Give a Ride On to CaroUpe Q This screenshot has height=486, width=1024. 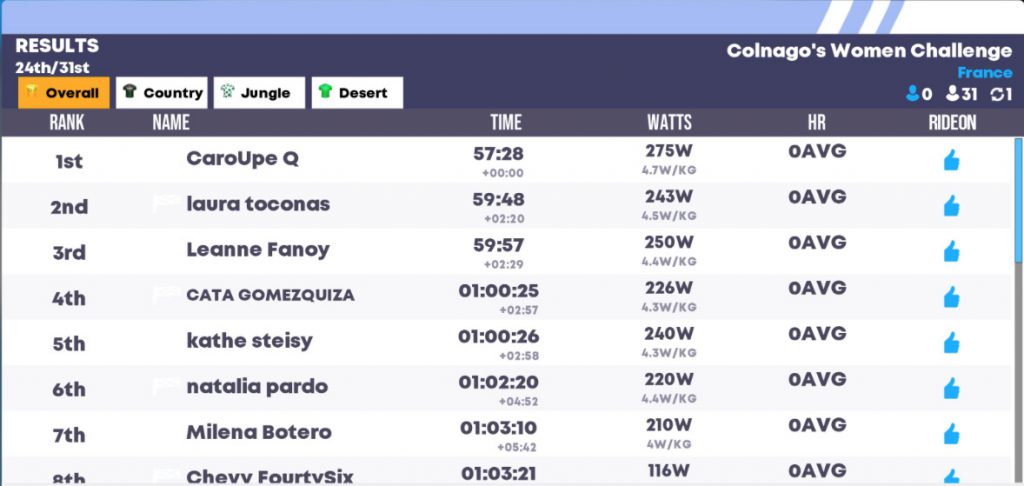[952, 160]
